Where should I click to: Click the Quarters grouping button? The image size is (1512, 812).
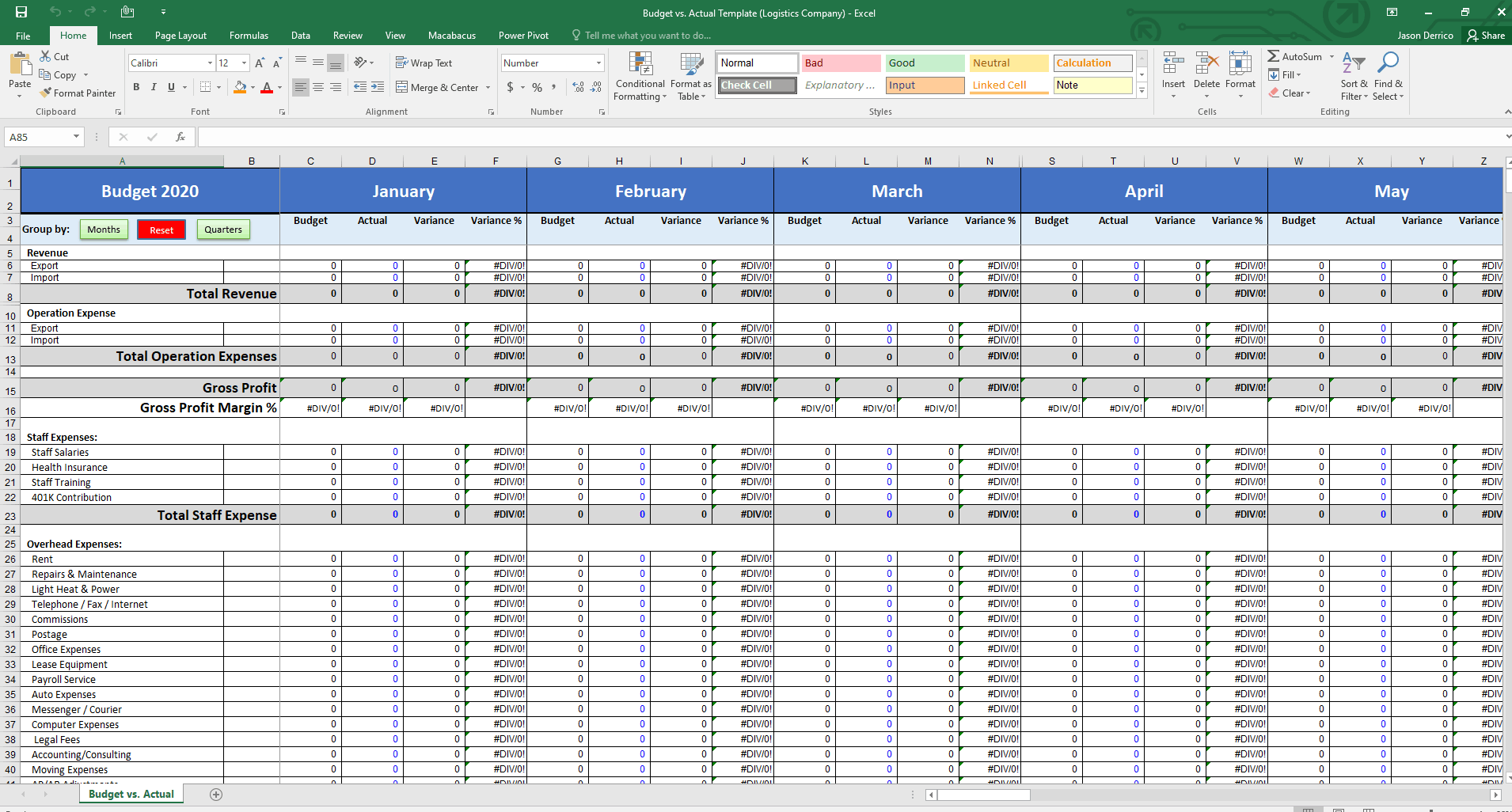[223, 230]
